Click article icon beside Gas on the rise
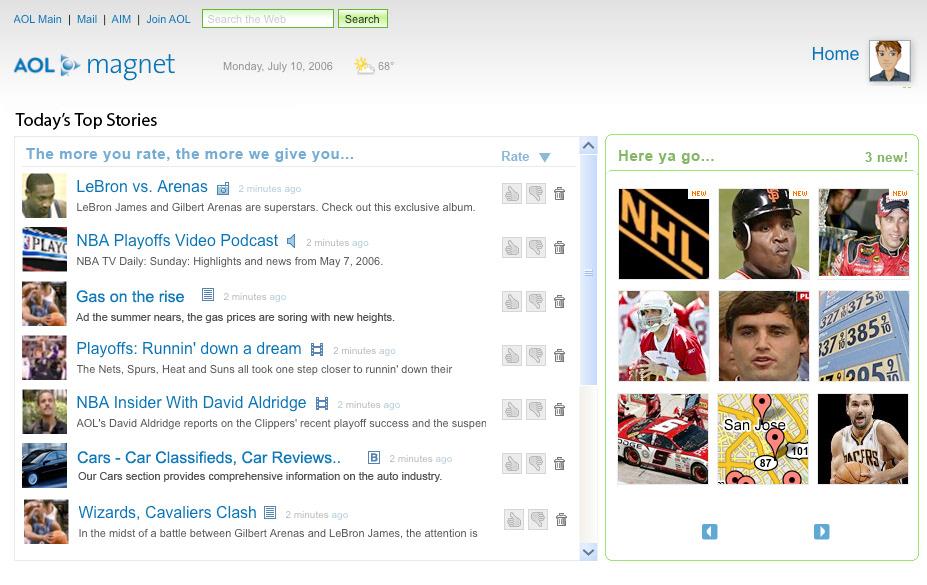927x585 pixels. click(208, 294)
